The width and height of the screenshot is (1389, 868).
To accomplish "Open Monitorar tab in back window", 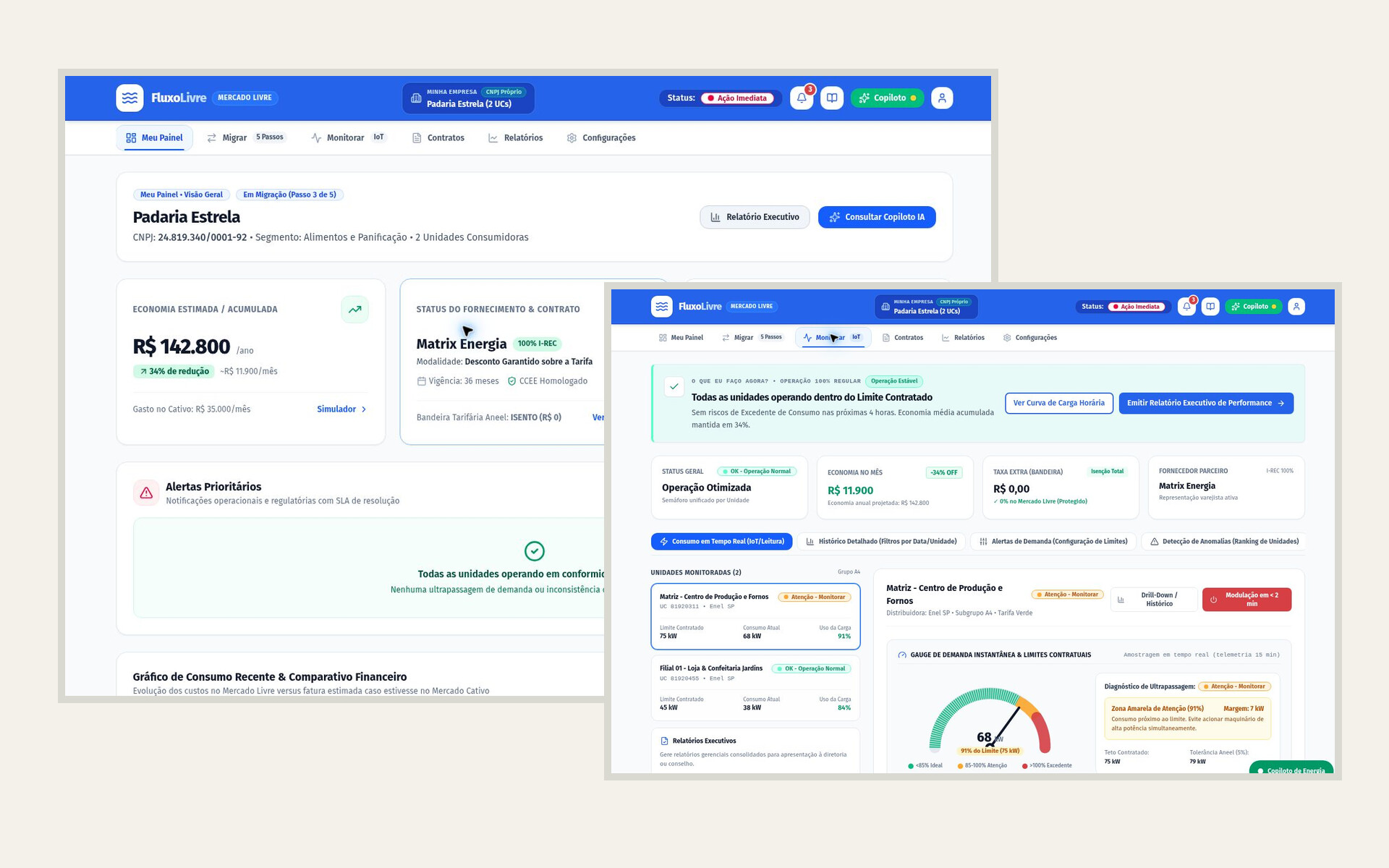I will pos(349,137).
